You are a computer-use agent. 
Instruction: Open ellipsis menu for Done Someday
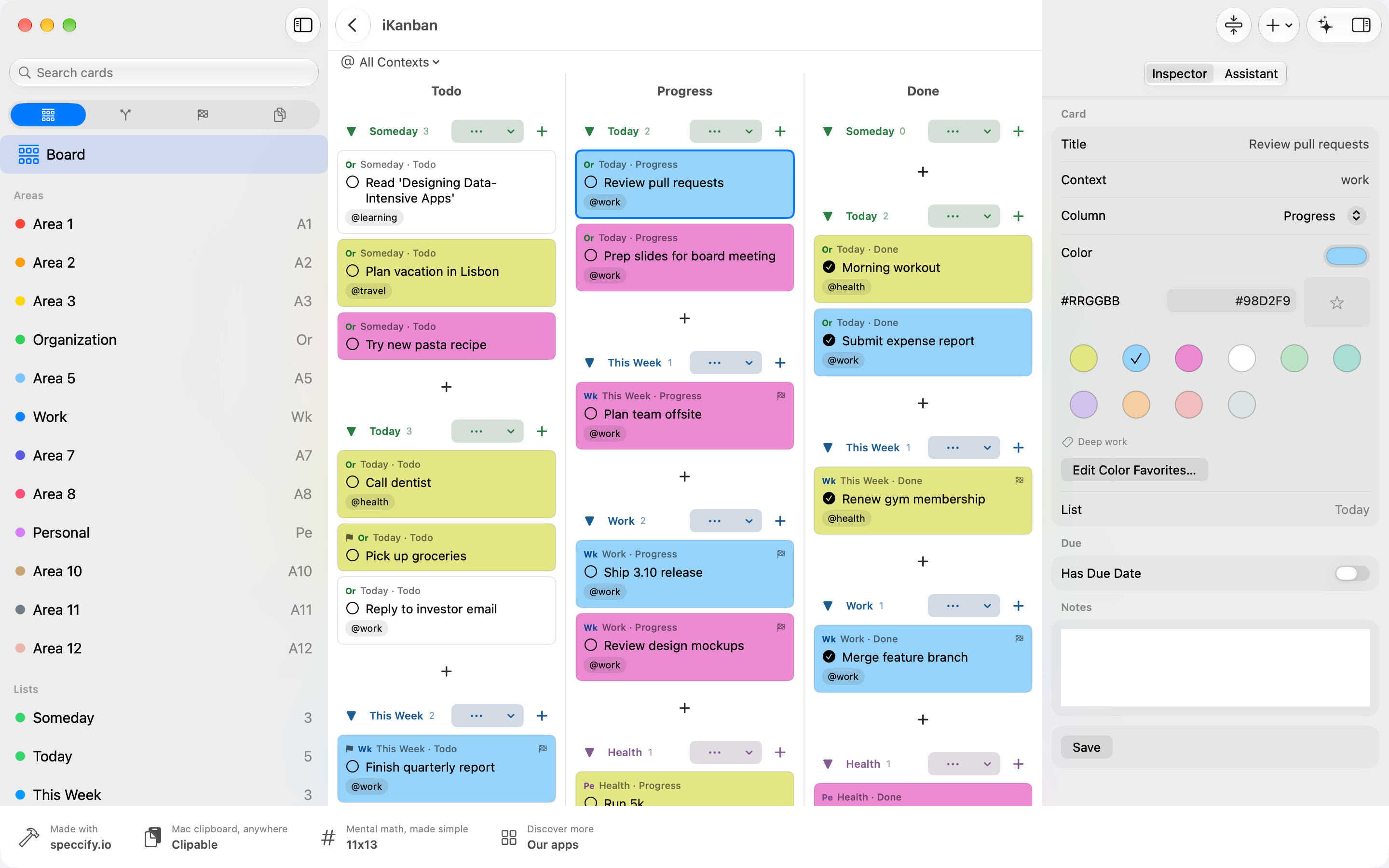point(953,132)
